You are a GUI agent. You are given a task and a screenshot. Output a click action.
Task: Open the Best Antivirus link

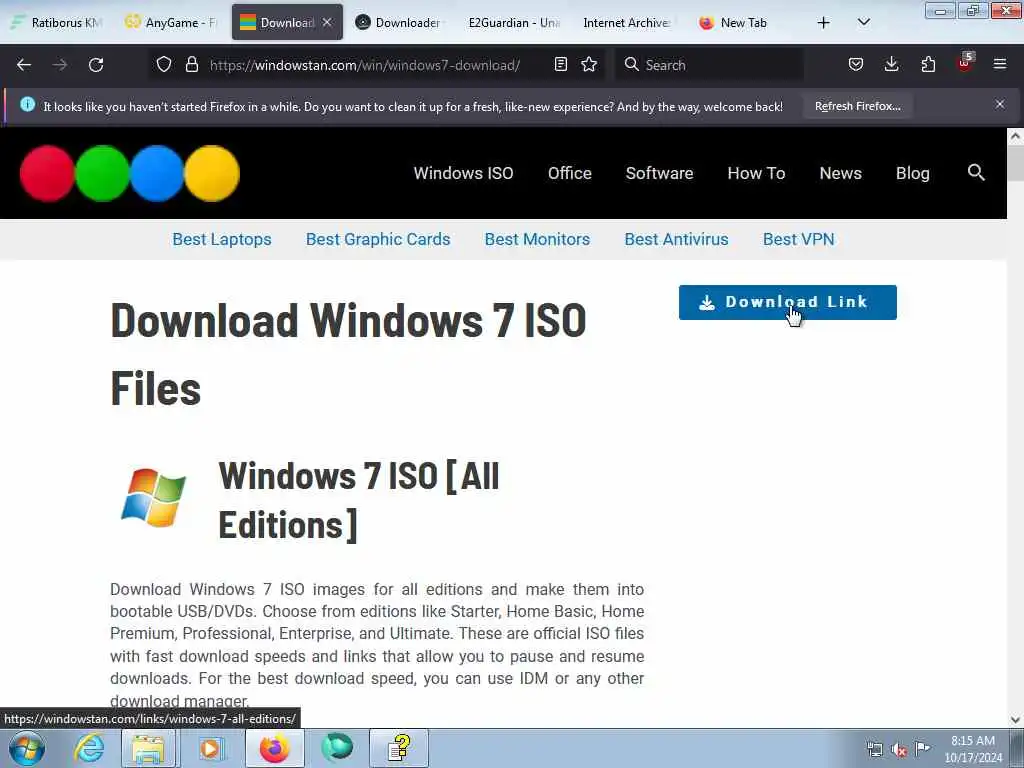click(x=676, y=239)
